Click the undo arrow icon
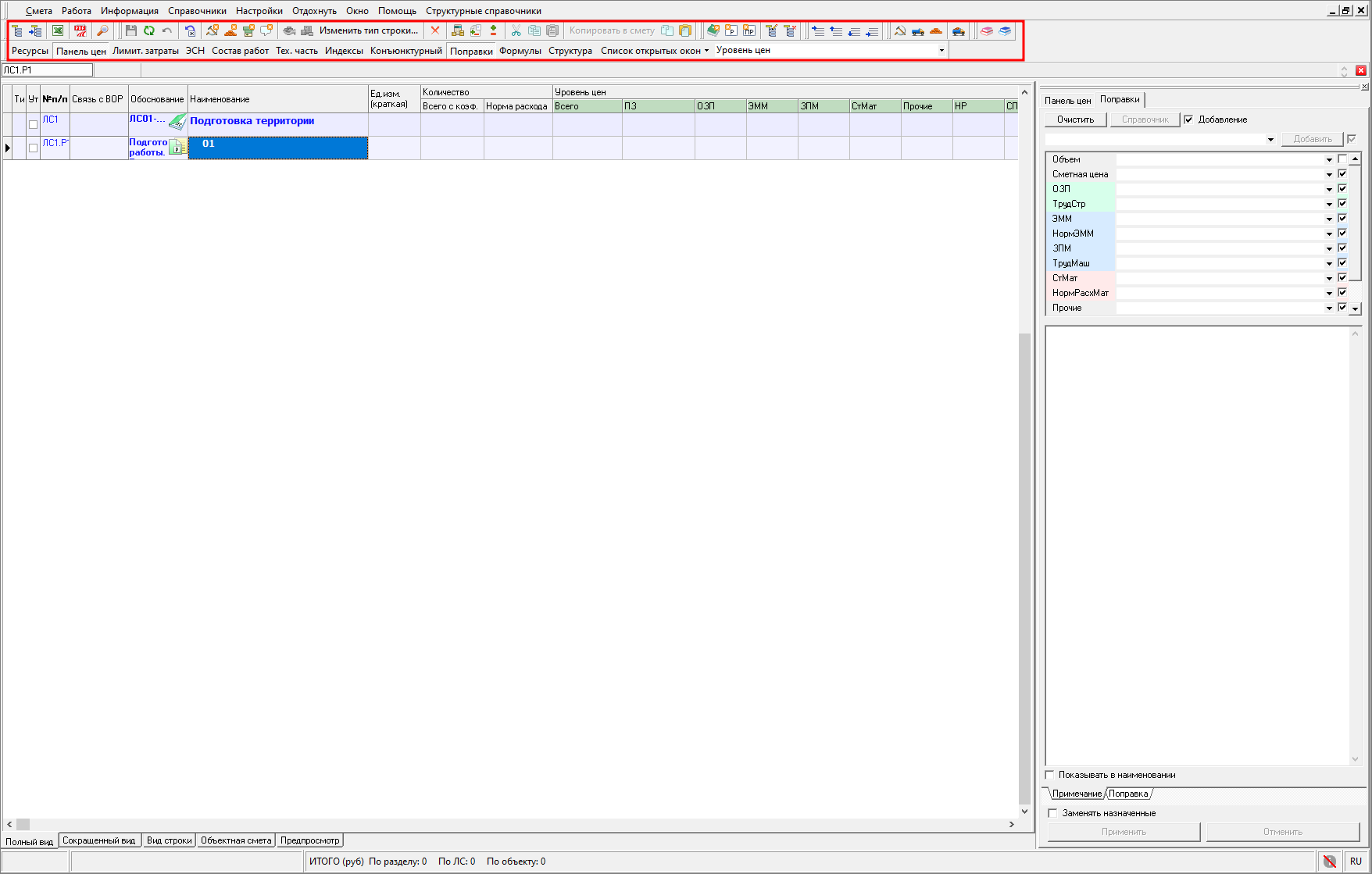 pos(166,30)
